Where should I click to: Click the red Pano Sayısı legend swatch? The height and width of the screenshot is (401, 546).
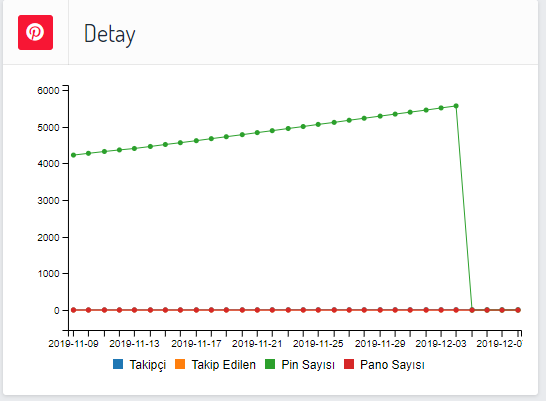[349, 364]
